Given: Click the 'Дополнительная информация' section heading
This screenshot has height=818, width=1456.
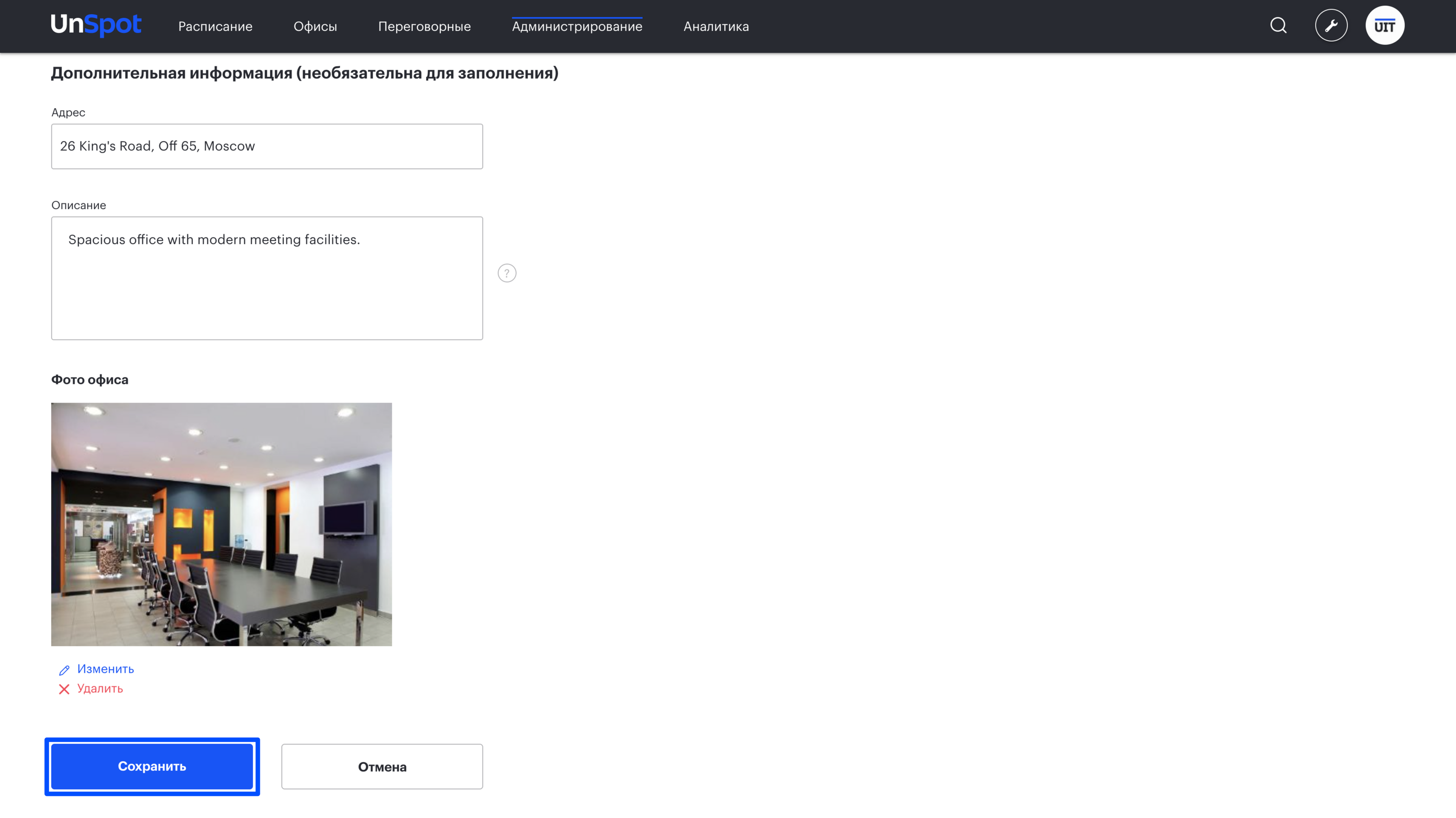Looking at the screenshot, I should tap(305, 74).
